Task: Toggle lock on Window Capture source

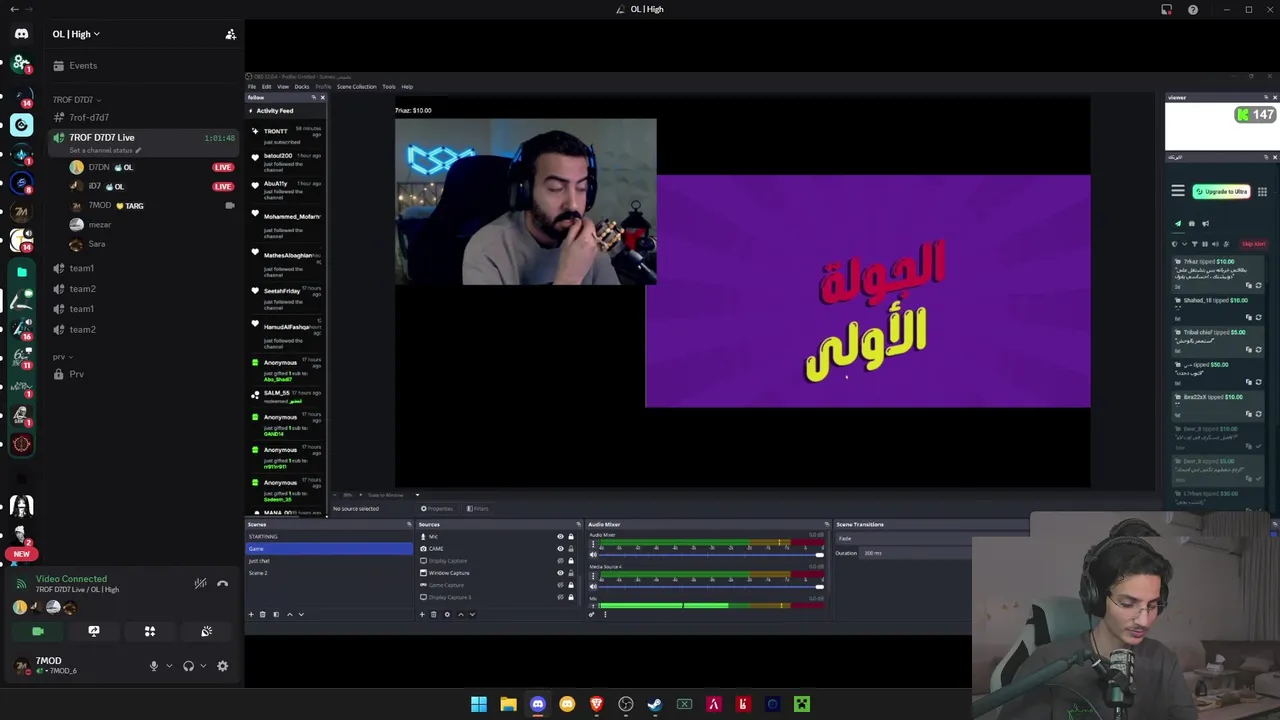Action: pyautogui.click(x=571, y=573)
